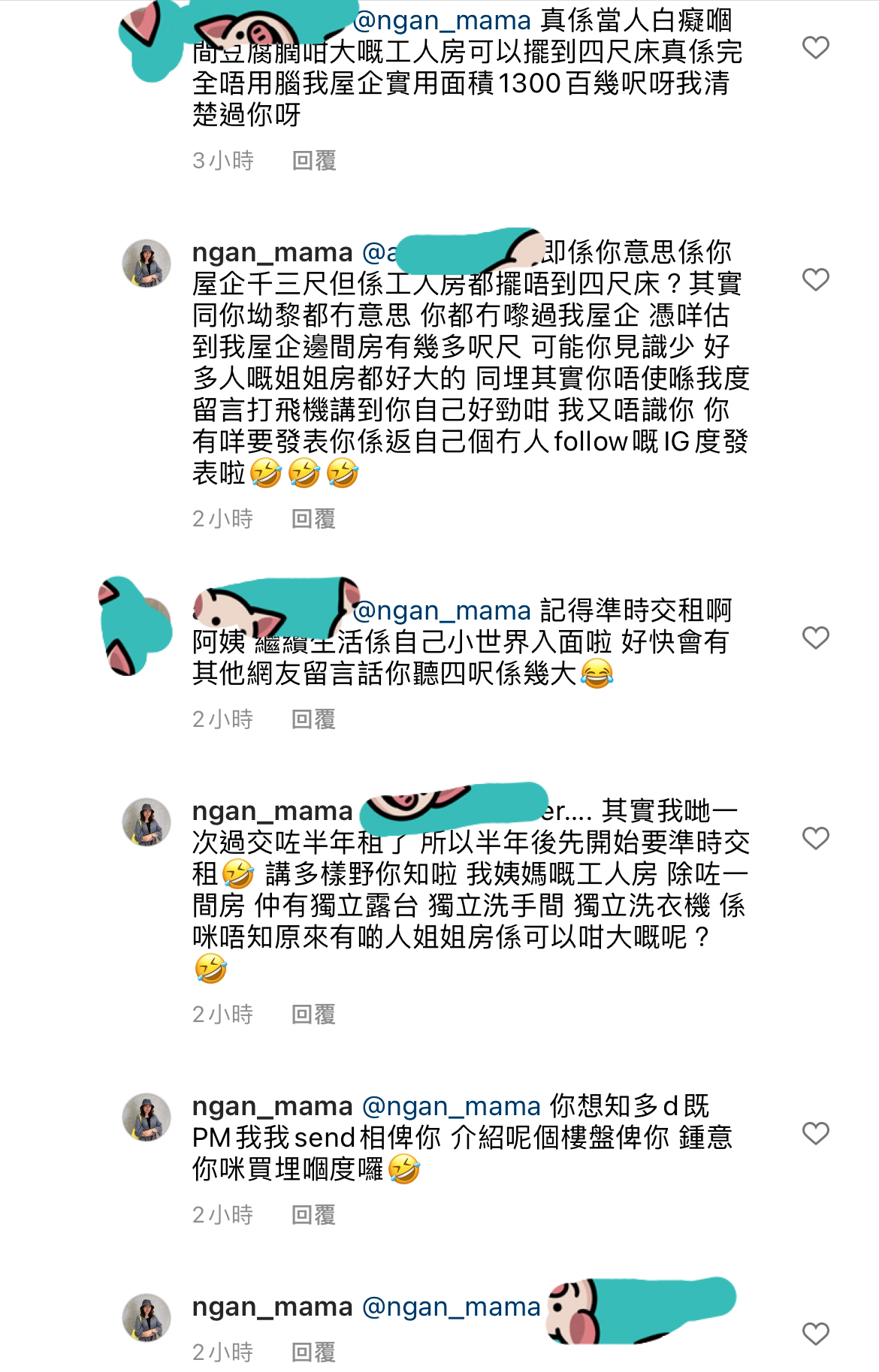Screen dimensions: 879x1372
Task: Like the comment mentioning 記得準時交租
Action: [815, 638]
